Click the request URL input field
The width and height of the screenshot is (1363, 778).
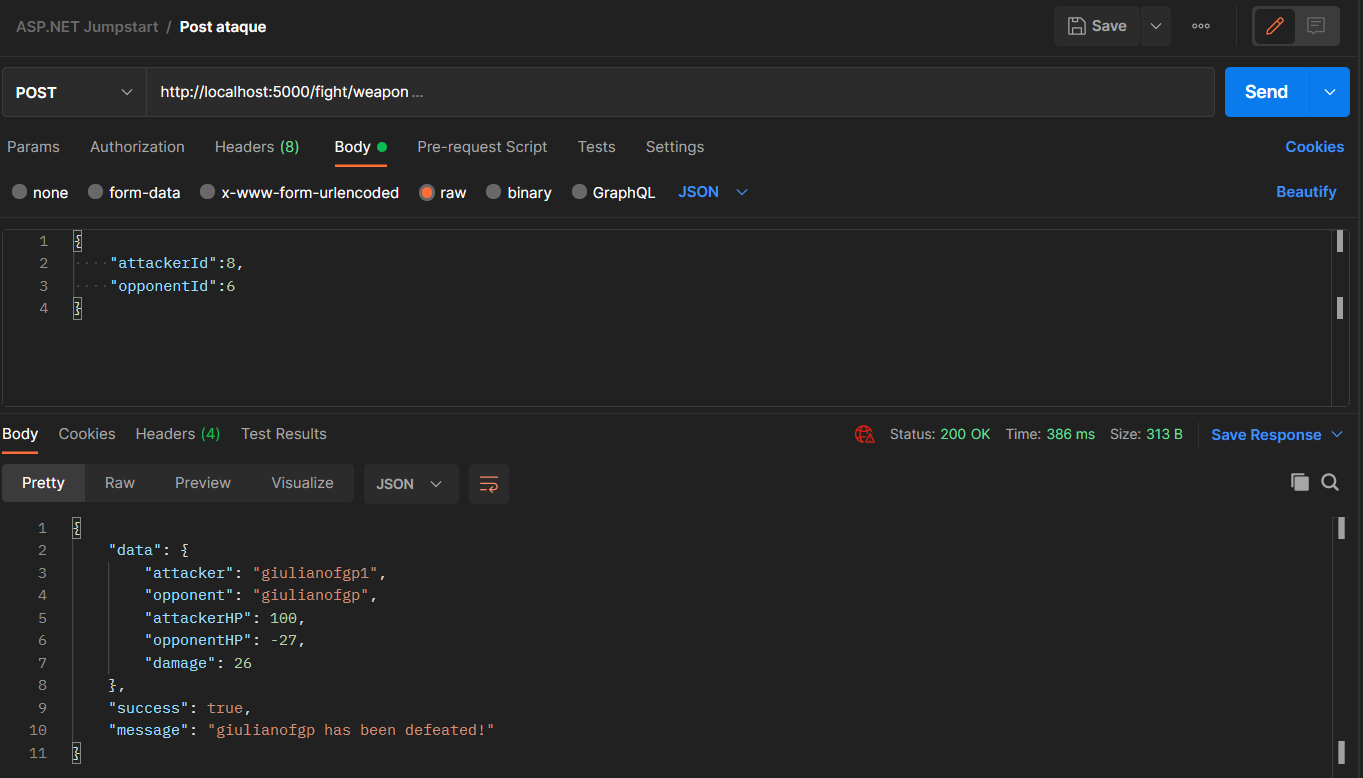pos(680,92)
